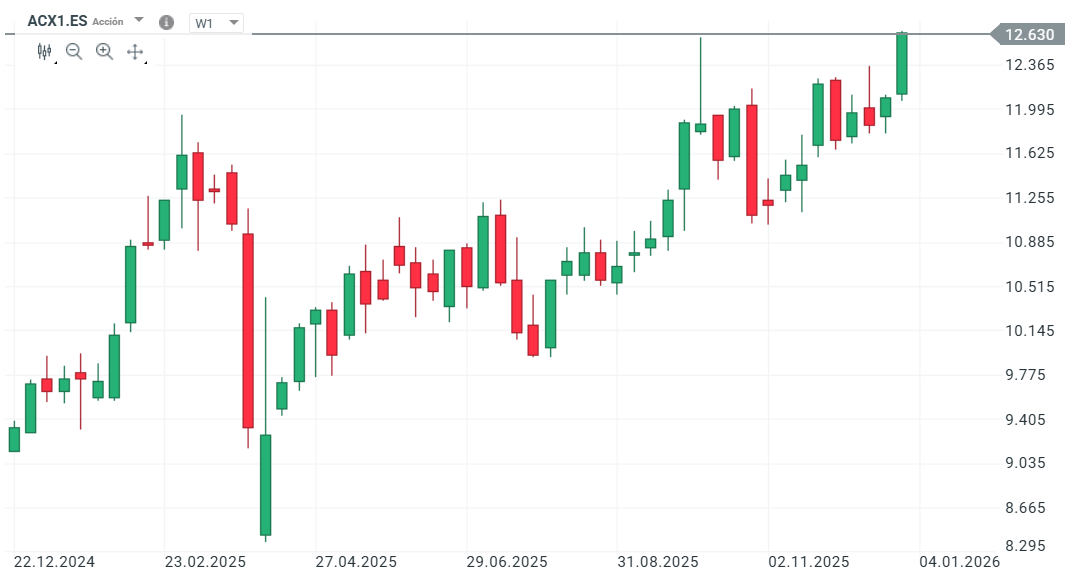
Task: Open the instrument info icon
Action: point(166,22)
